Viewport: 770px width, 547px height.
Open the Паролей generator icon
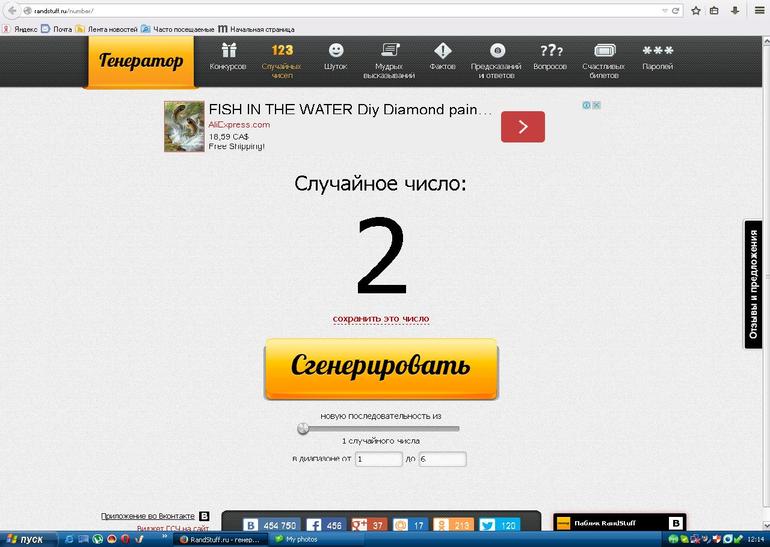657,51
